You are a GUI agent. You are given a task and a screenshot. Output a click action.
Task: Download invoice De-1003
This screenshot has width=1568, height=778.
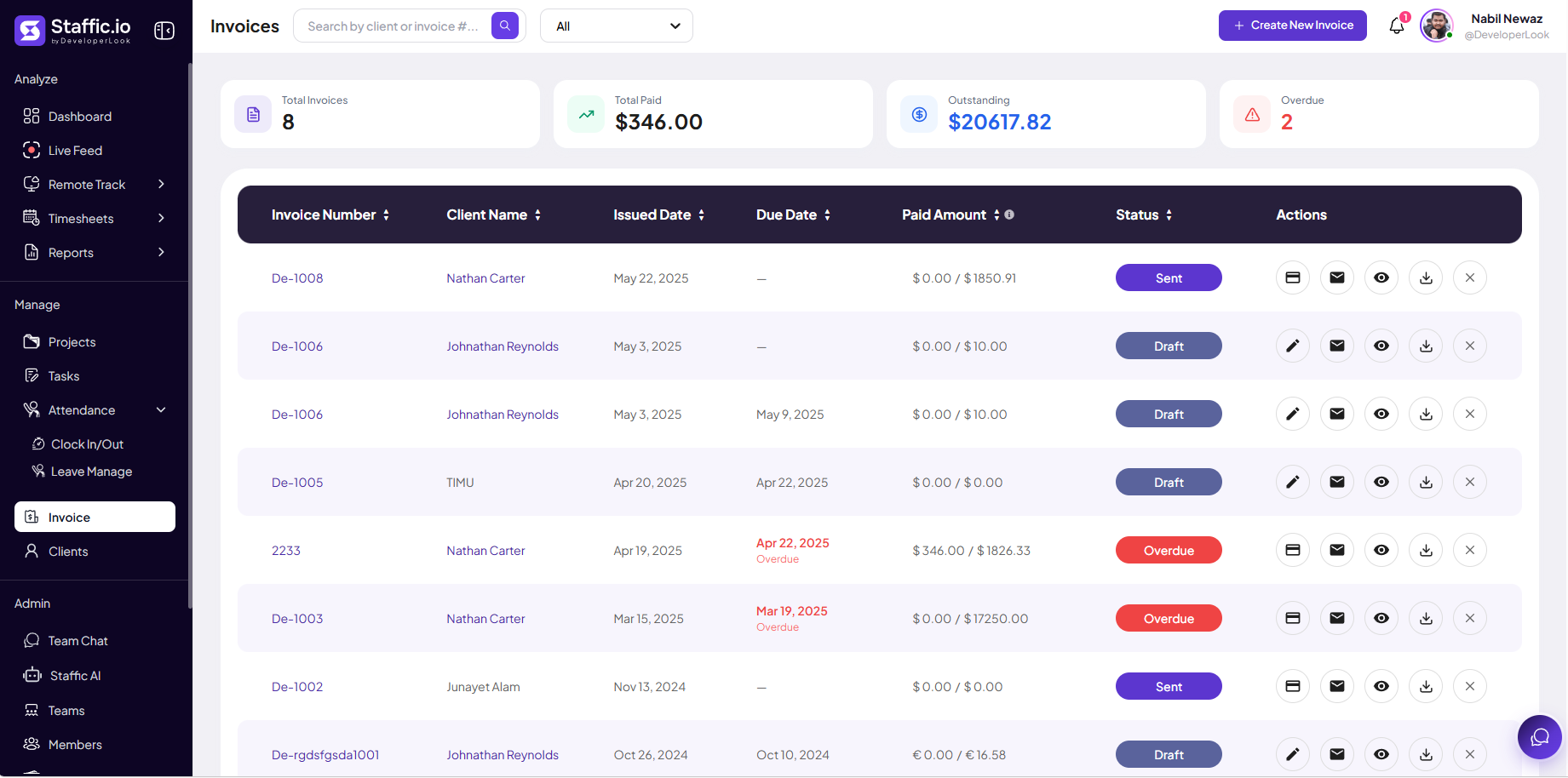(1426, 618)
